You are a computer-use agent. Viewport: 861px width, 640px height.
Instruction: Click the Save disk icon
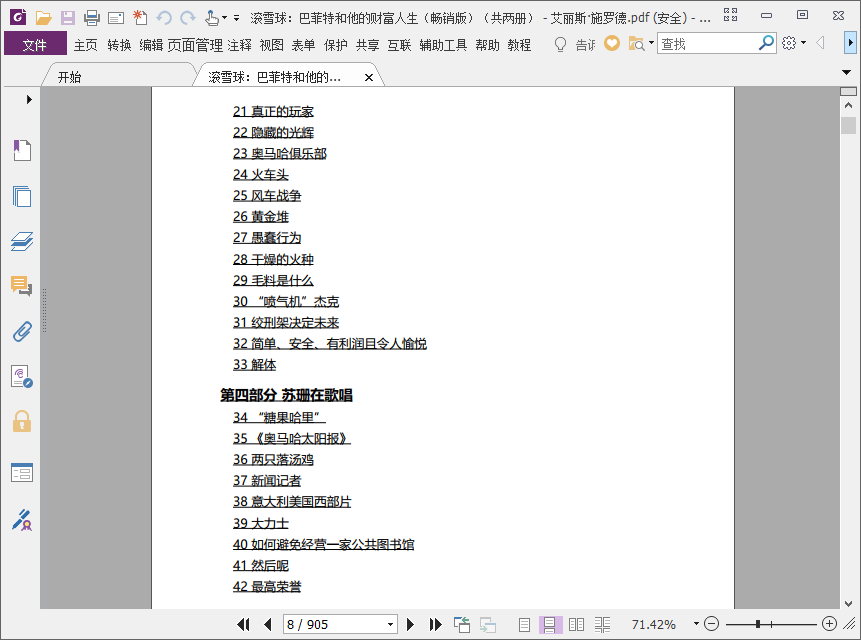click(68, 18)
